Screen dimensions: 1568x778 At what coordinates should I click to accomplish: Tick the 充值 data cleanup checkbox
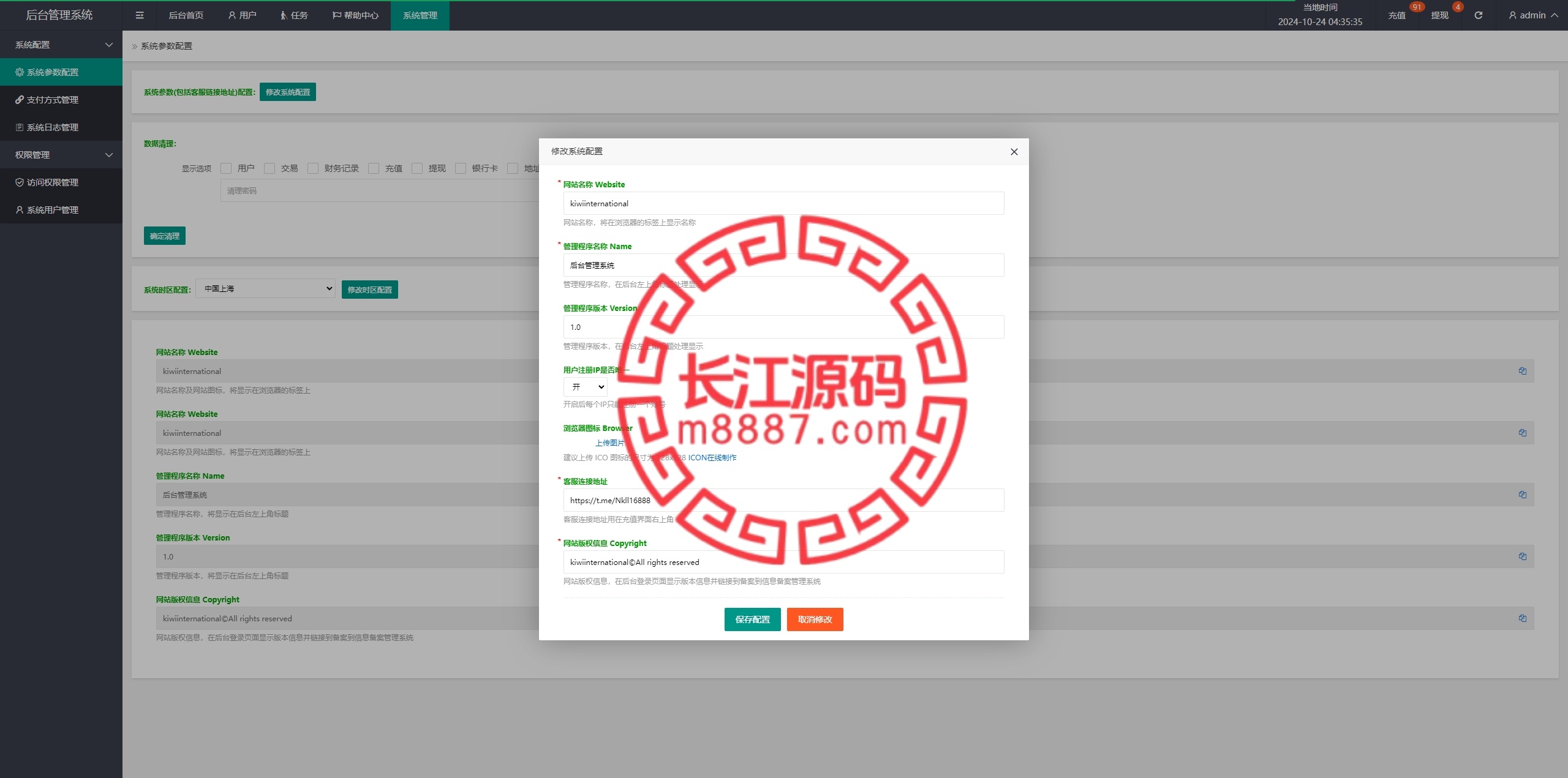374,168
